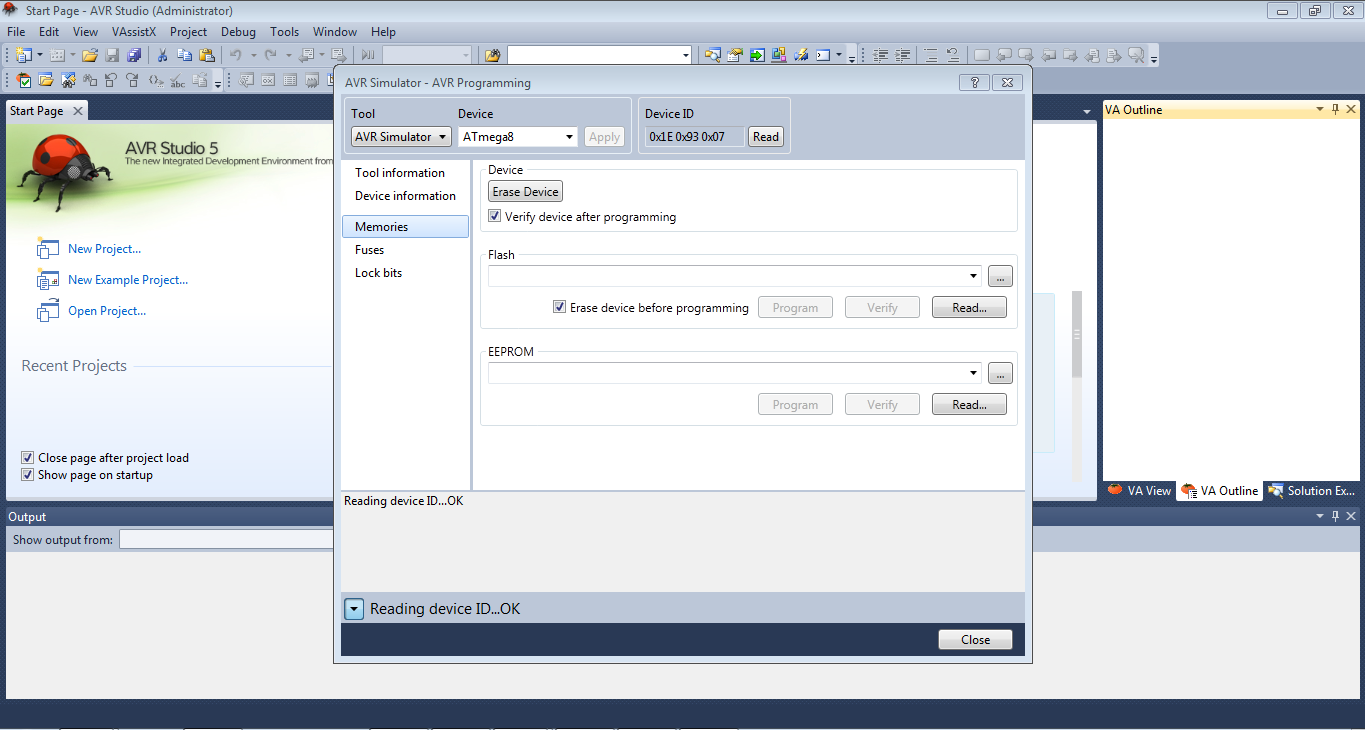This screenshot has width=1365, height=730.
Task: Click the Close button in AVR Programming dialog
Action: tap(975, 640)
